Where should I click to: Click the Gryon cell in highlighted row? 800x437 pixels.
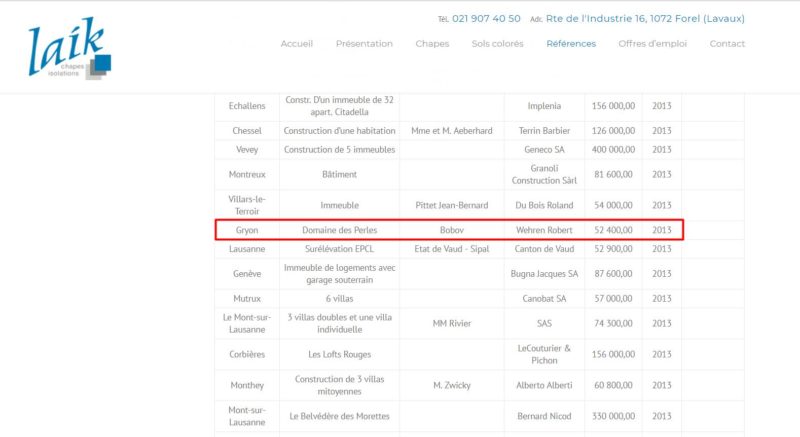pos(246,230)
